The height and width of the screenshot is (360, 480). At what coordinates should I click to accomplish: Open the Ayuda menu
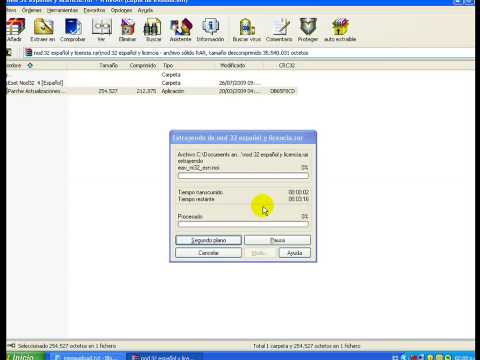(145, 10)
